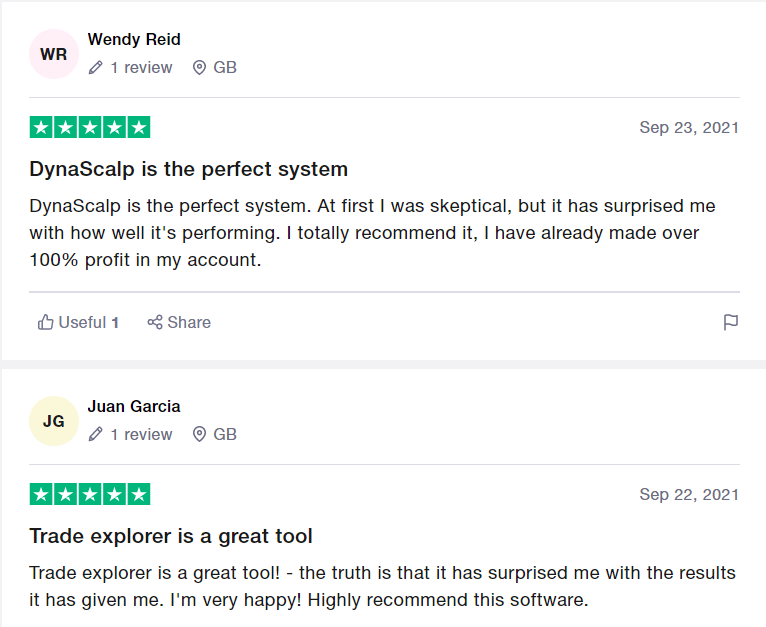This screenshot has height=627, width=766.
Task: Click pencil review icon beside Wendy Reid
Action: (x=96, y=68)
